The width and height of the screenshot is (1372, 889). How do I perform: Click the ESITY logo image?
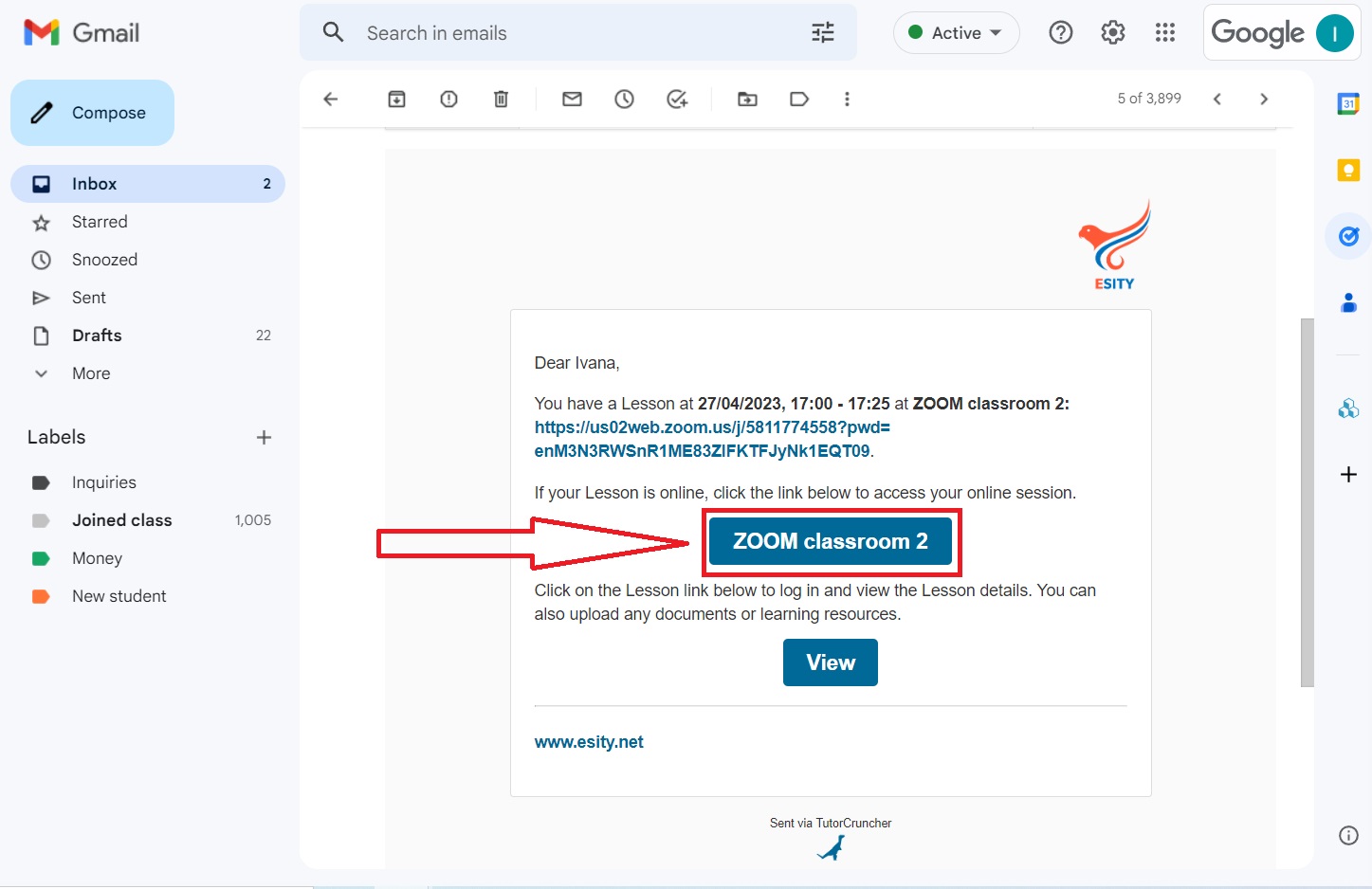pos(1114,245)
